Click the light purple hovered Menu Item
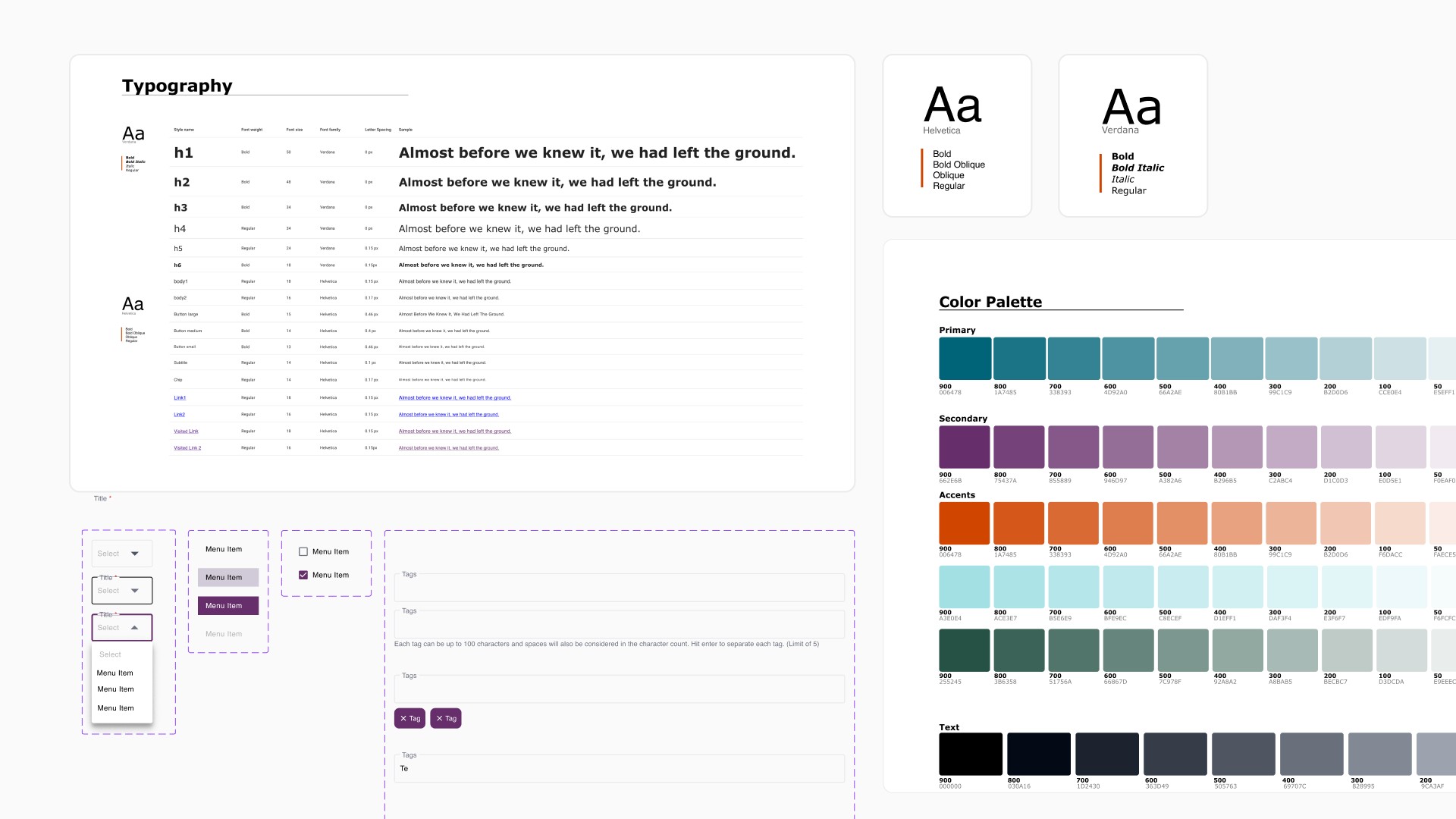This screenshot has width=1456, height=819. (227, 578)
